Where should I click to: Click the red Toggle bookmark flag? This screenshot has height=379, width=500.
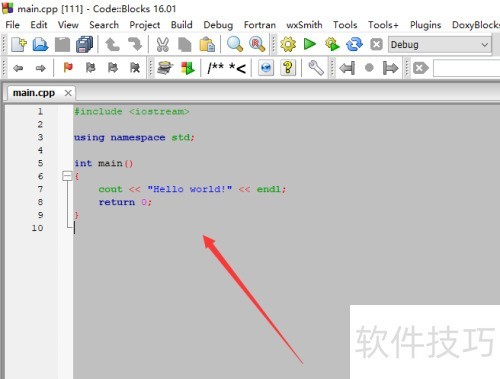(68, 68)
